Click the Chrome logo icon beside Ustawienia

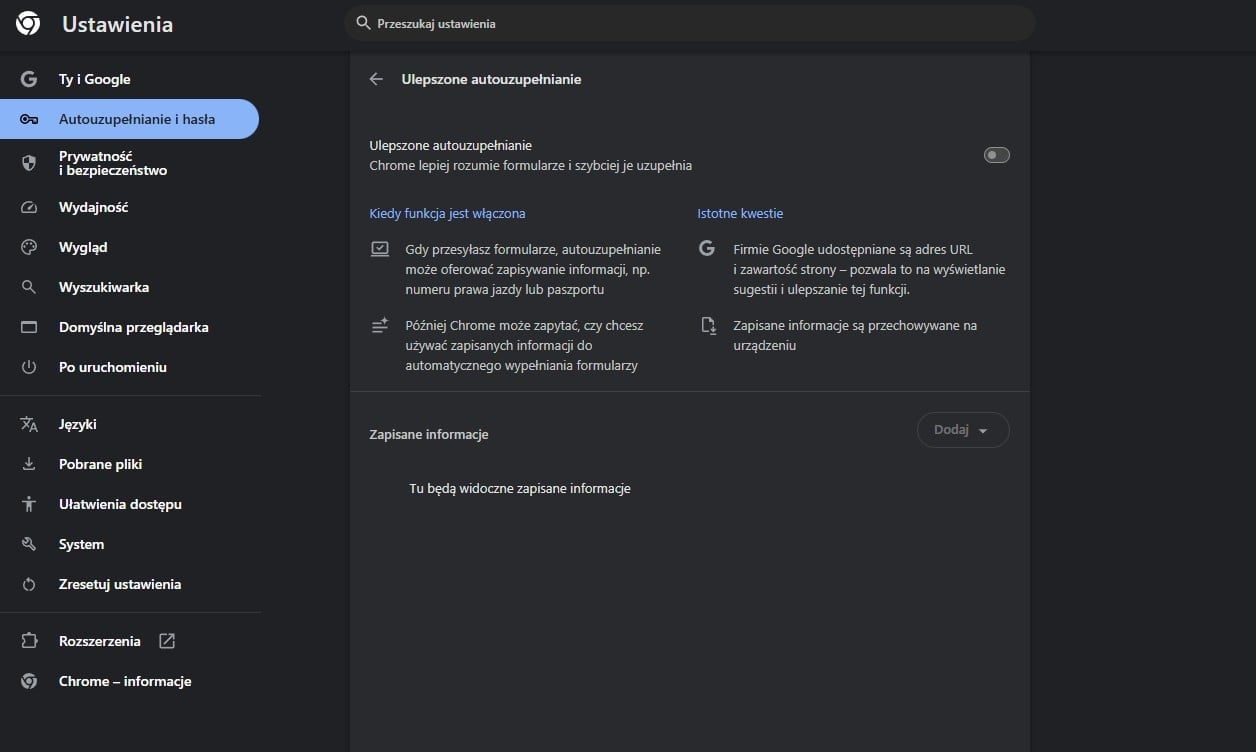pos(28,24)
